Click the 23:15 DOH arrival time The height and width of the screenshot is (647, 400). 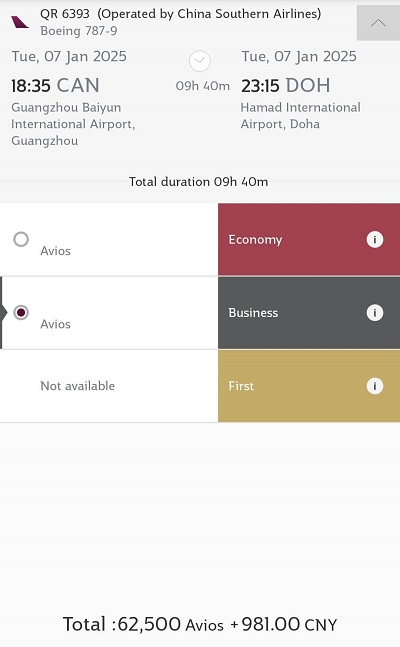[x=286, y=86]
